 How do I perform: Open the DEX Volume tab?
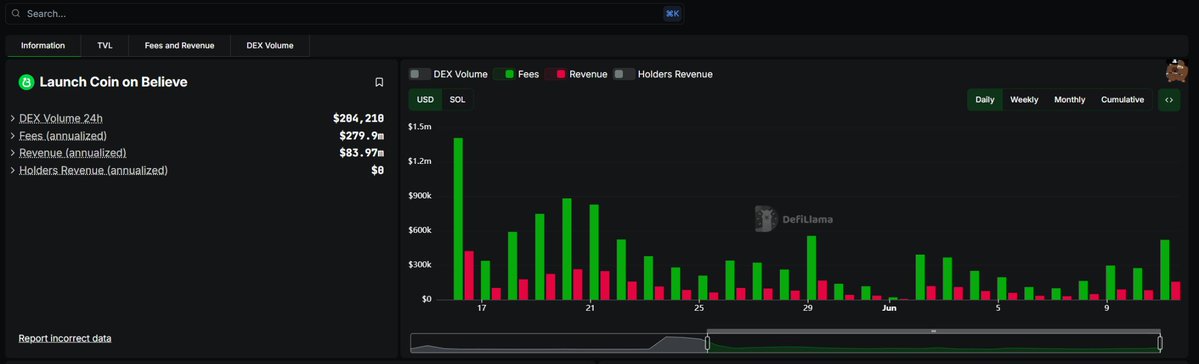click(270, 46)
